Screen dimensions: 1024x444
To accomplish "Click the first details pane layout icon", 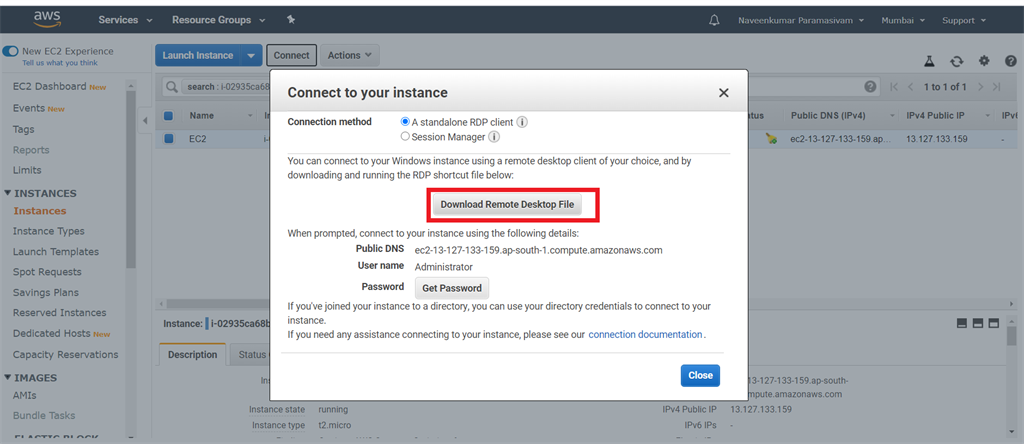I will pyautogui.click(x=961, y=323).
